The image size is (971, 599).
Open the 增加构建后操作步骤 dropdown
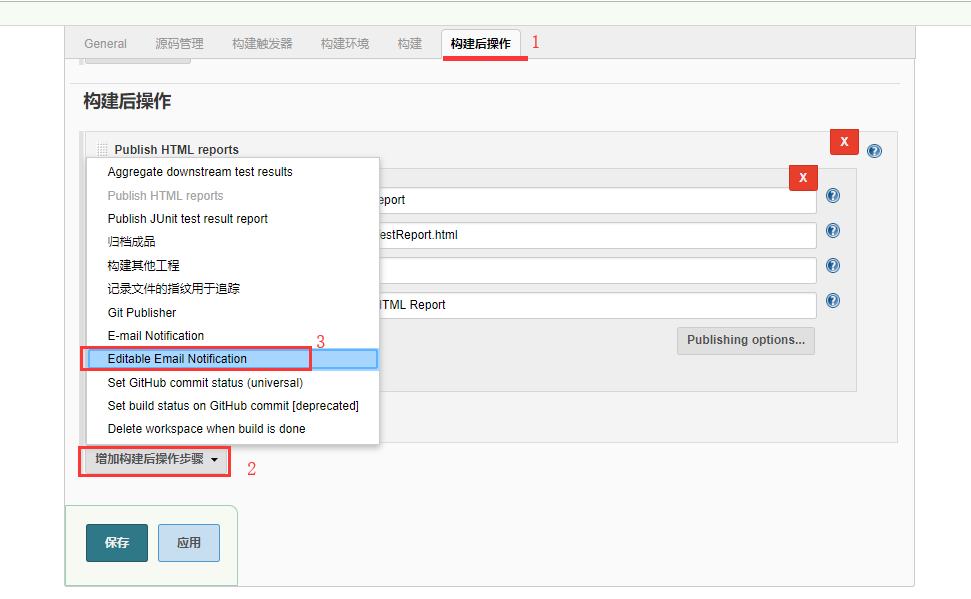click(x=155, y=460)
